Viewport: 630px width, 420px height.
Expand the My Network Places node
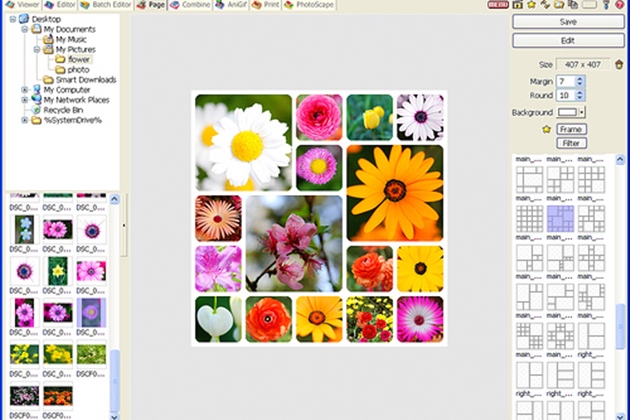tap(24, 99)
